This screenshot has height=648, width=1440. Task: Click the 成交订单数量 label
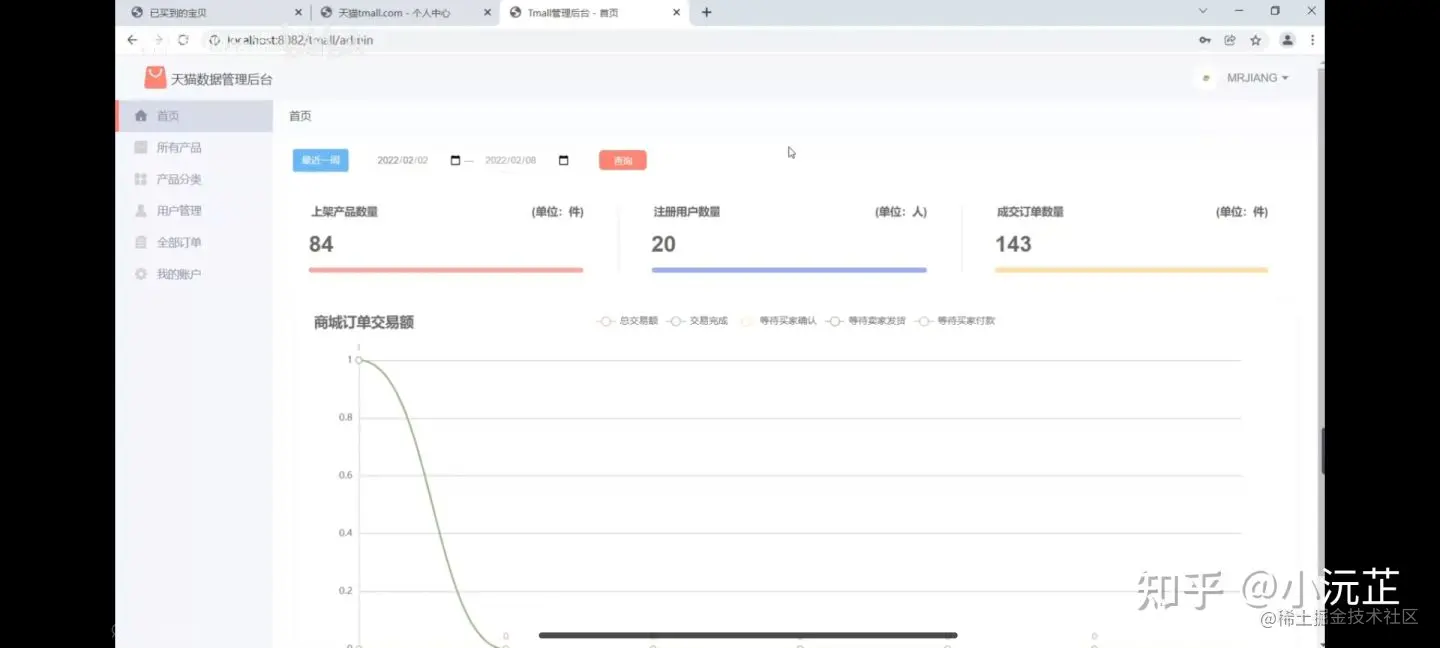1030,212
